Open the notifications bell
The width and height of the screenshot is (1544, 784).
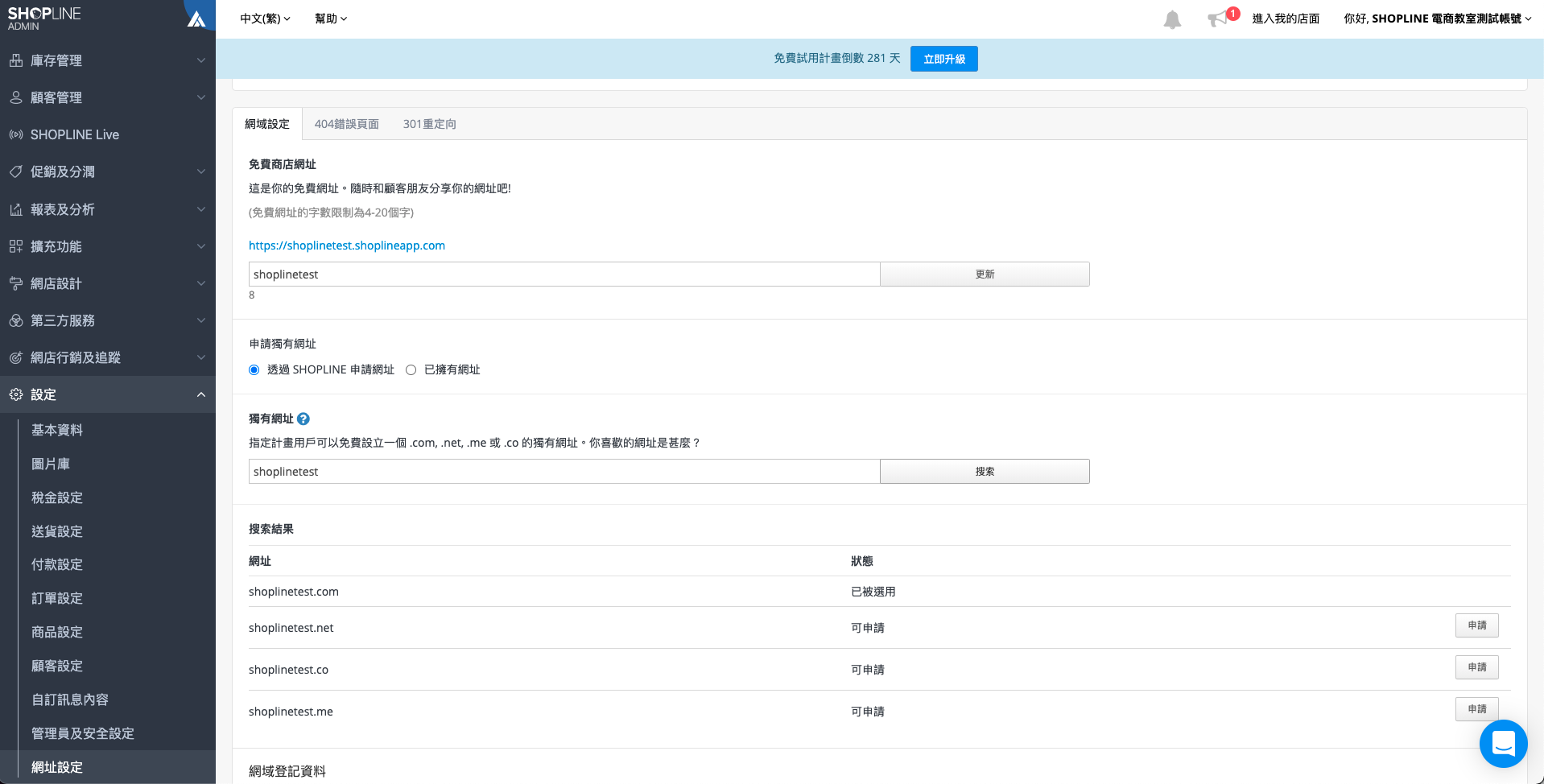1172,19
